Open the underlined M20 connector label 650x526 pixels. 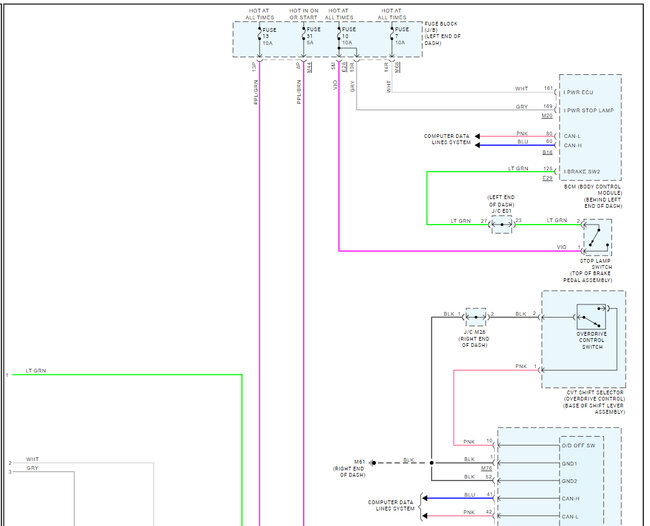click(x=547, y=116)
